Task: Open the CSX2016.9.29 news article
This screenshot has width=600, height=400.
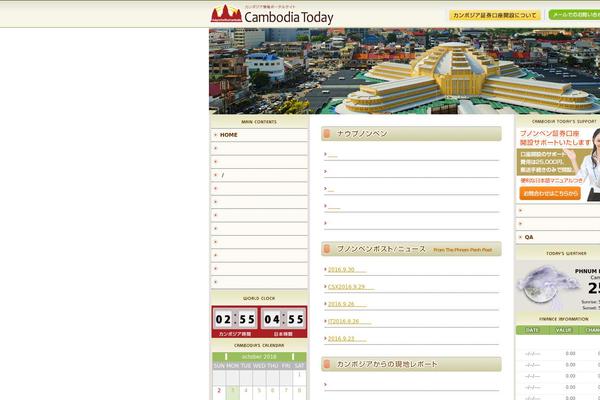Action: tap(351, 287)
